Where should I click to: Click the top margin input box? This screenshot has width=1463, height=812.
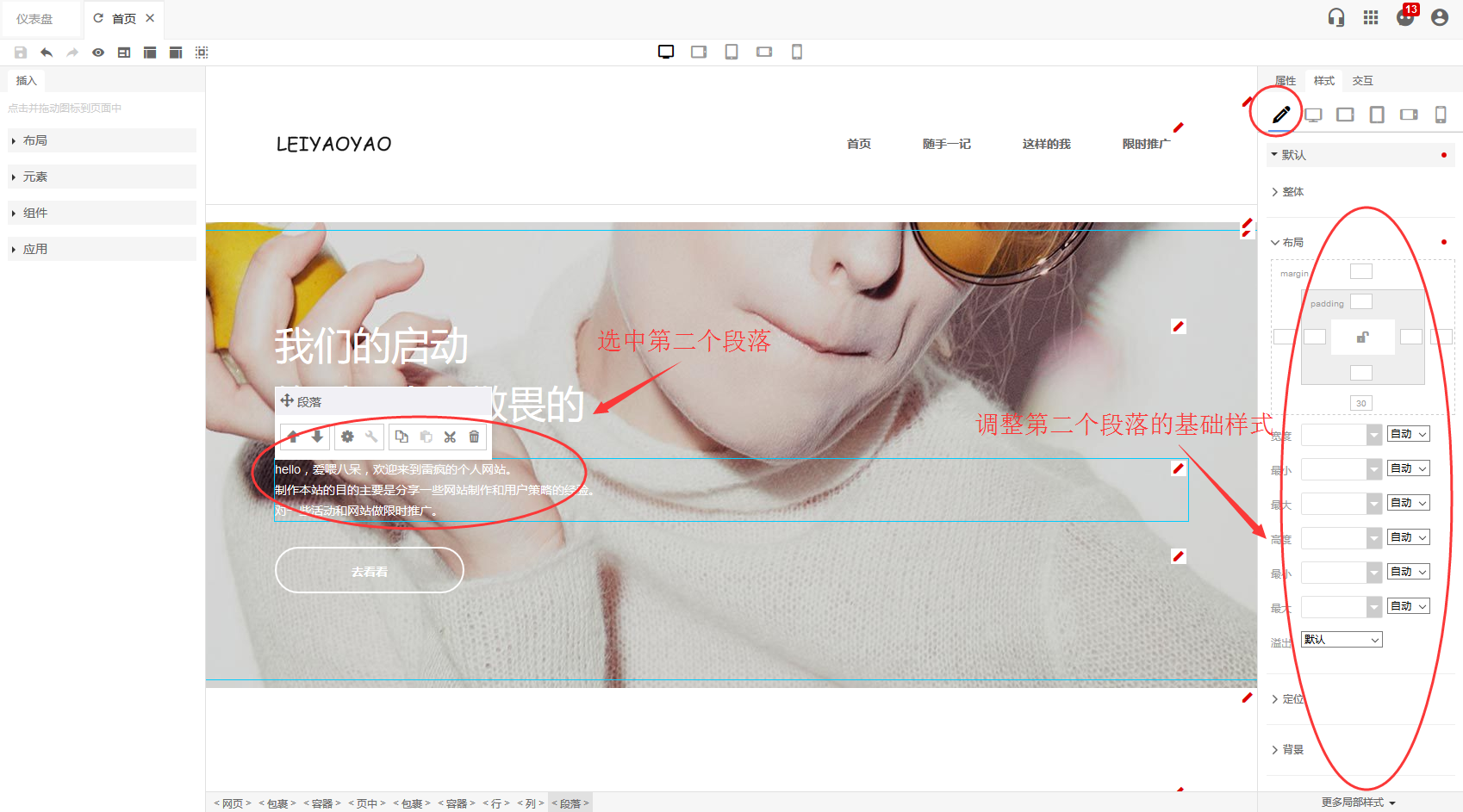point(1361,272)
